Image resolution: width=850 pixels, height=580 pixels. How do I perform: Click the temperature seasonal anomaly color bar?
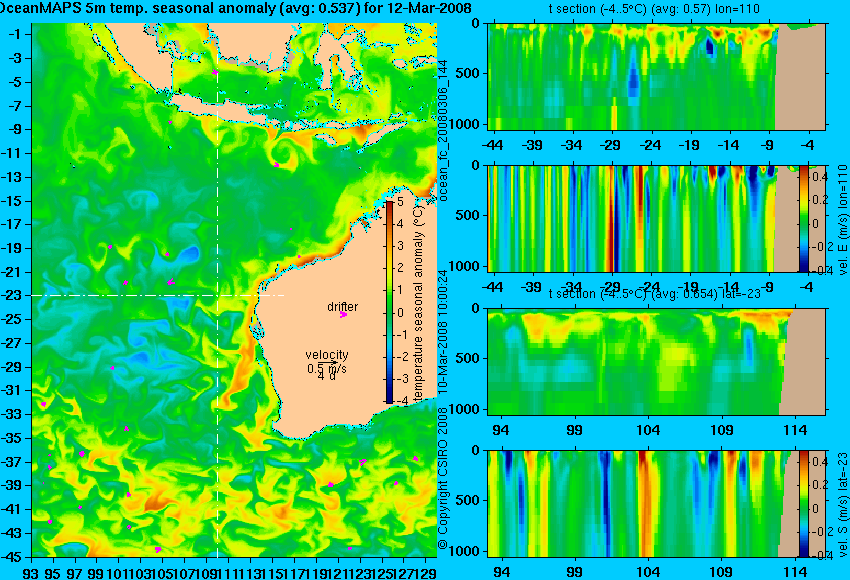point(389,302)
